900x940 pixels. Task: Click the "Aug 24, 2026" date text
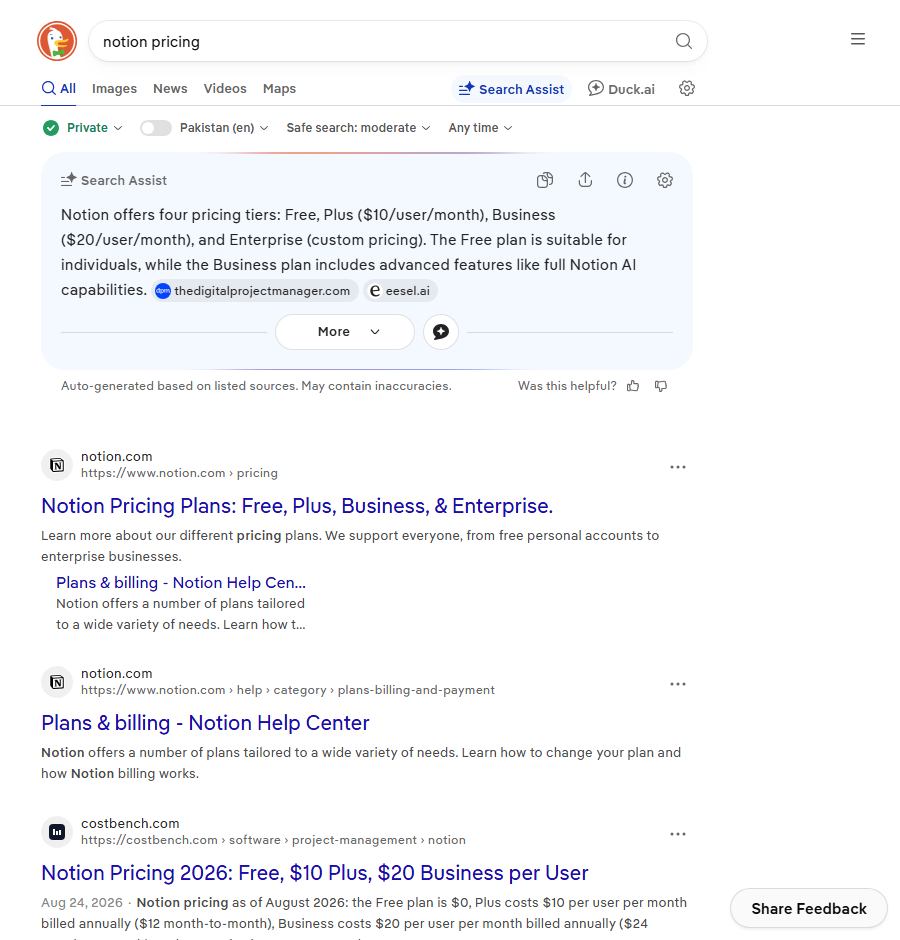(82, 903)
